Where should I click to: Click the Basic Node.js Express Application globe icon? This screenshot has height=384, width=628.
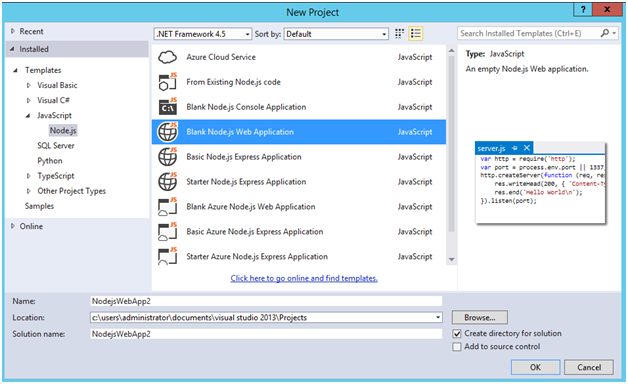pyautogui.click(x=167, y=157)
